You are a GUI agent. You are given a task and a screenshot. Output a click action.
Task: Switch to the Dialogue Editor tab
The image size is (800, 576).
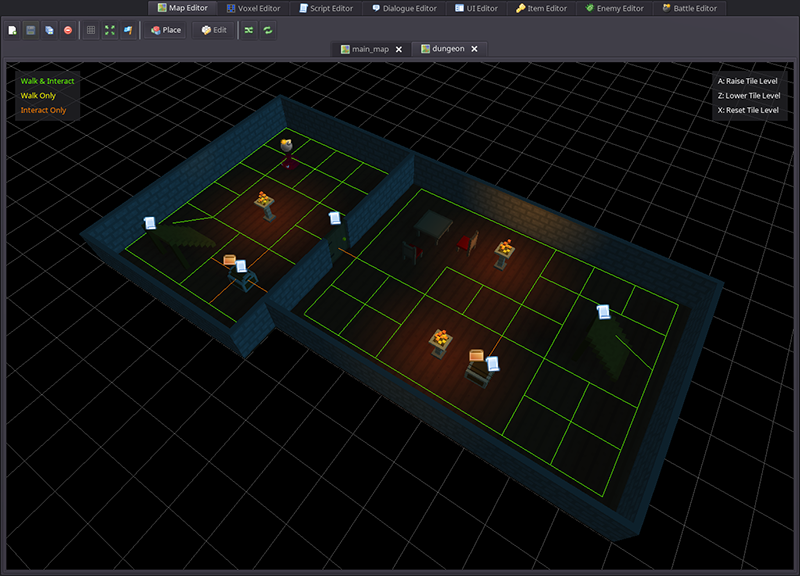(403, 8)
